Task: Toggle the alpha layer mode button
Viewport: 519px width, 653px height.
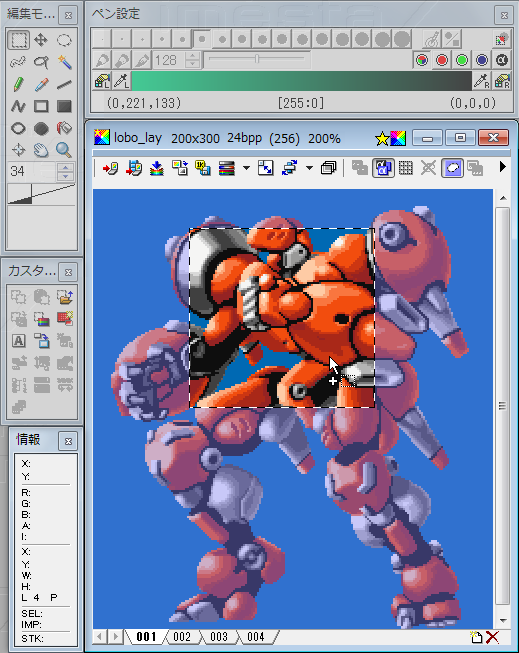Action: [383, 168]
